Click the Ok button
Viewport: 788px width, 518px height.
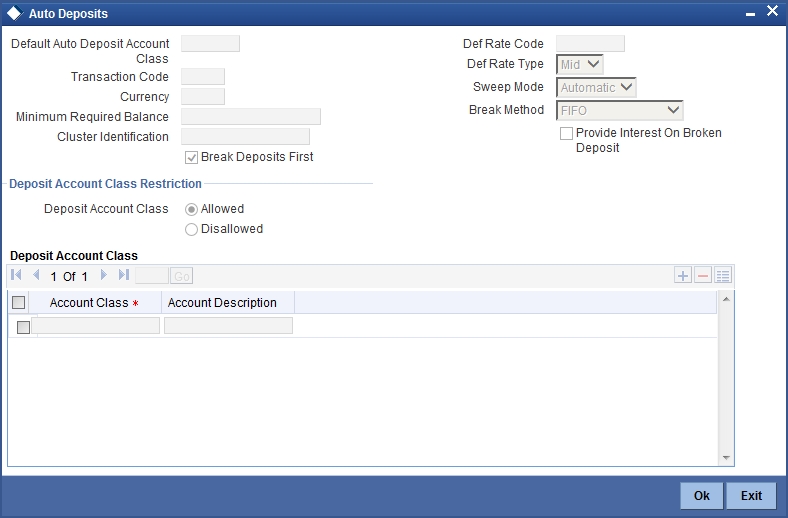tap(702, 495)
